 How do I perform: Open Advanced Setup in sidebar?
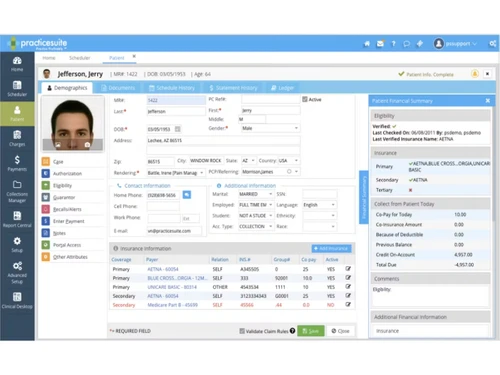pyautogui.click(x=17, y=272)
